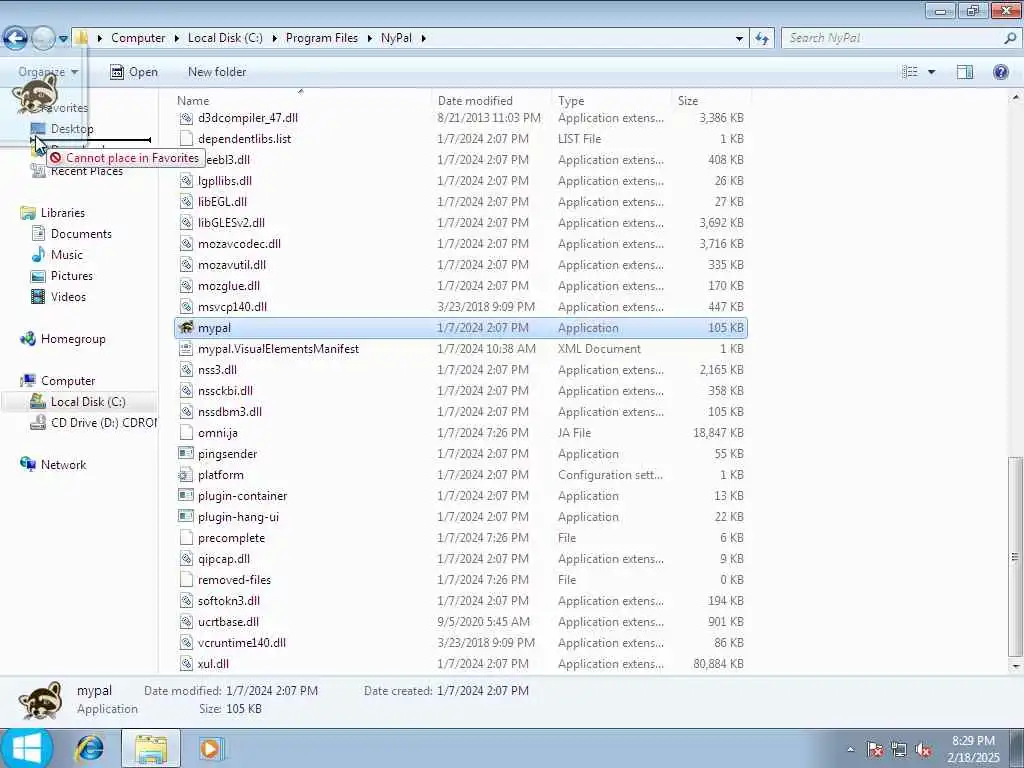Screen dimensions: 1024x768
Task: Select Desktop in Favorites
Action: [72, 129]
